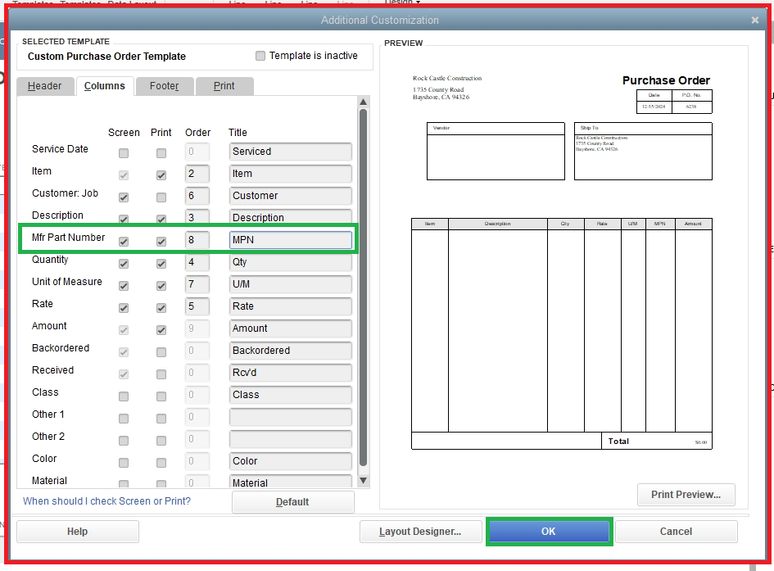Click the Description title field
Image resolution: width=774 pixels, height=571 pixels.
click(x=291, y=217)
